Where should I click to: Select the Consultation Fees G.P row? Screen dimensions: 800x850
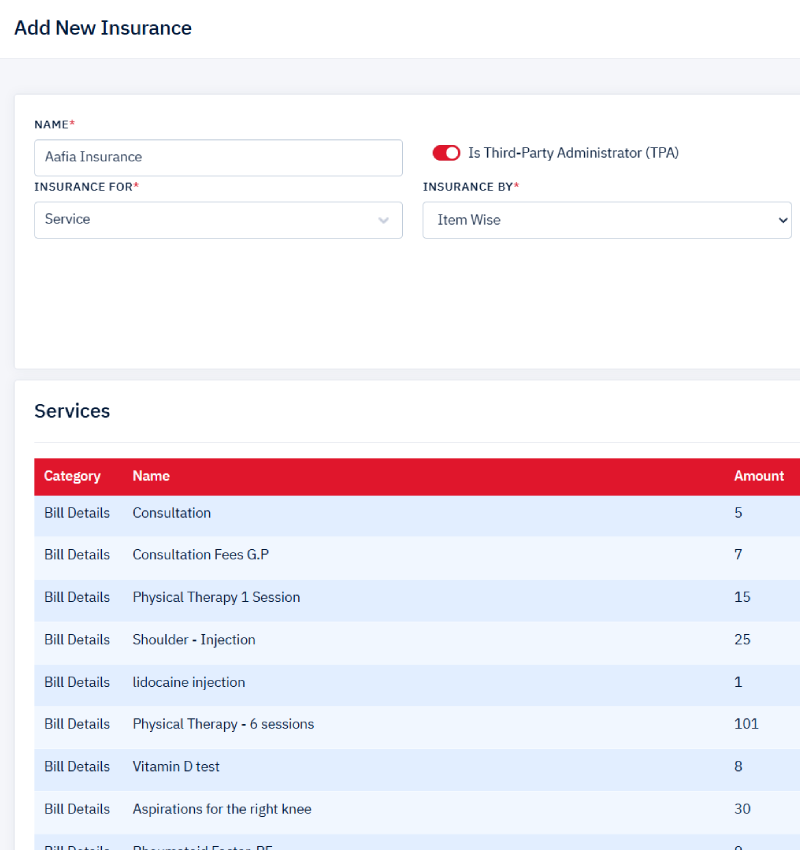[200, 554]
